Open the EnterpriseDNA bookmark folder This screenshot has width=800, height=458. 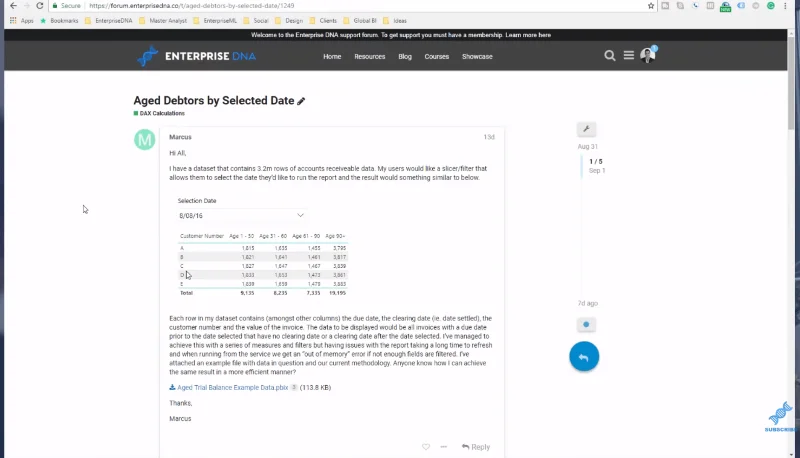coord(109,21)
